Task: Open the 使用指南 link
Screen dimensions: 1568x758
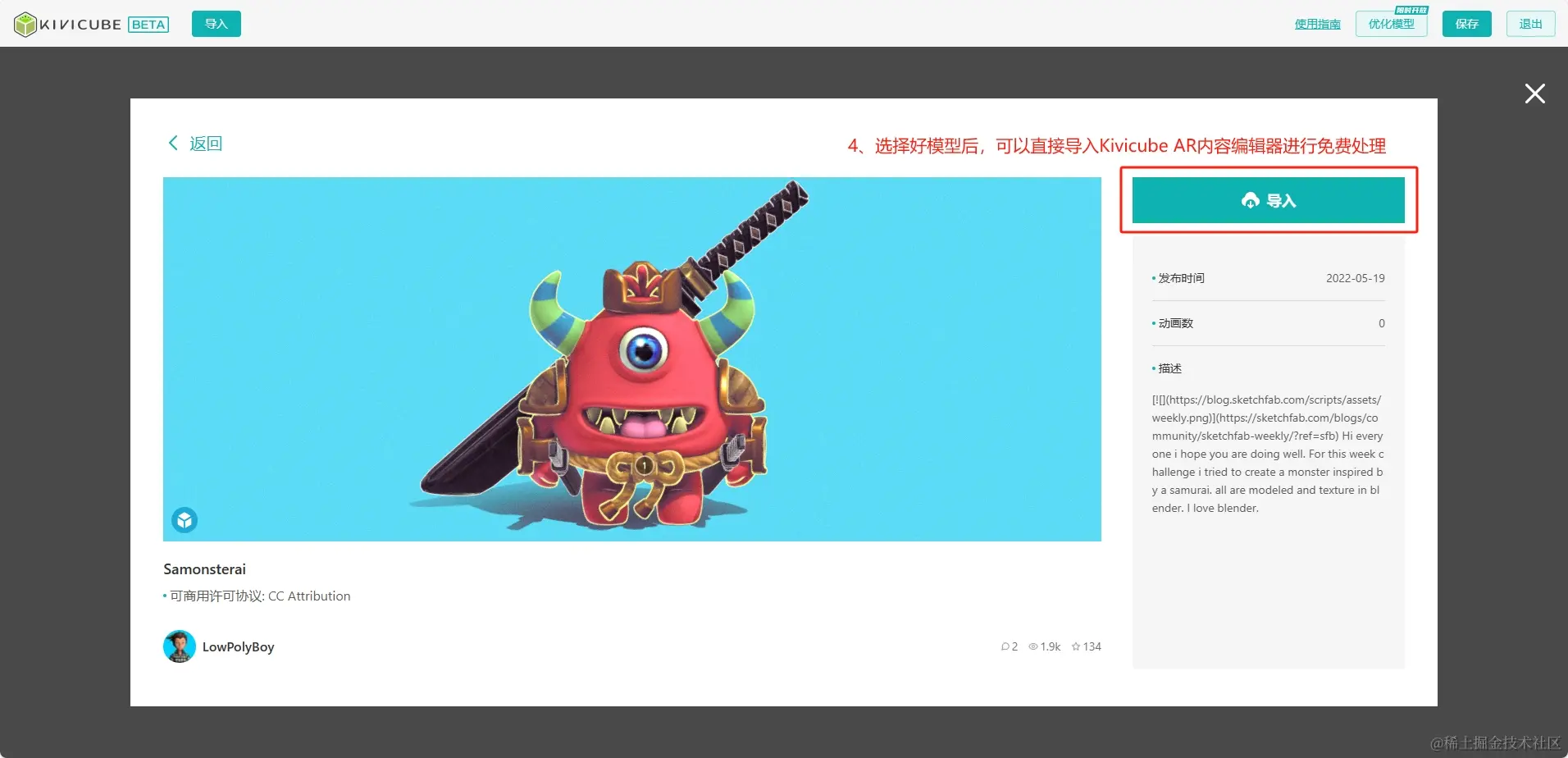Action: [x=1317, y=24]
